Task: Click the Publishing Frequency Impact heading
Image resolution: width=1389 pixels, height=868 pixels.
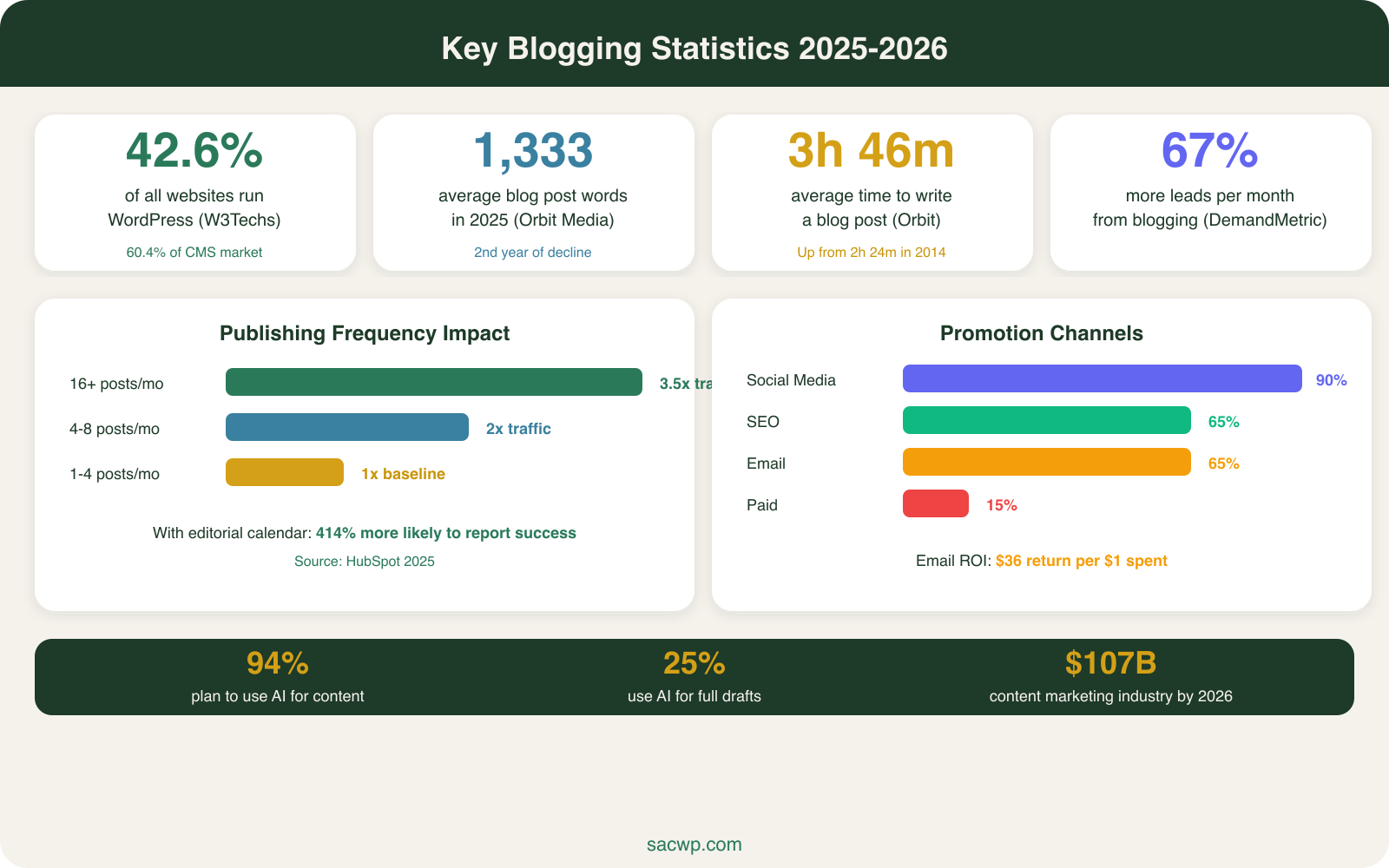Action: (x=365, y=333)
